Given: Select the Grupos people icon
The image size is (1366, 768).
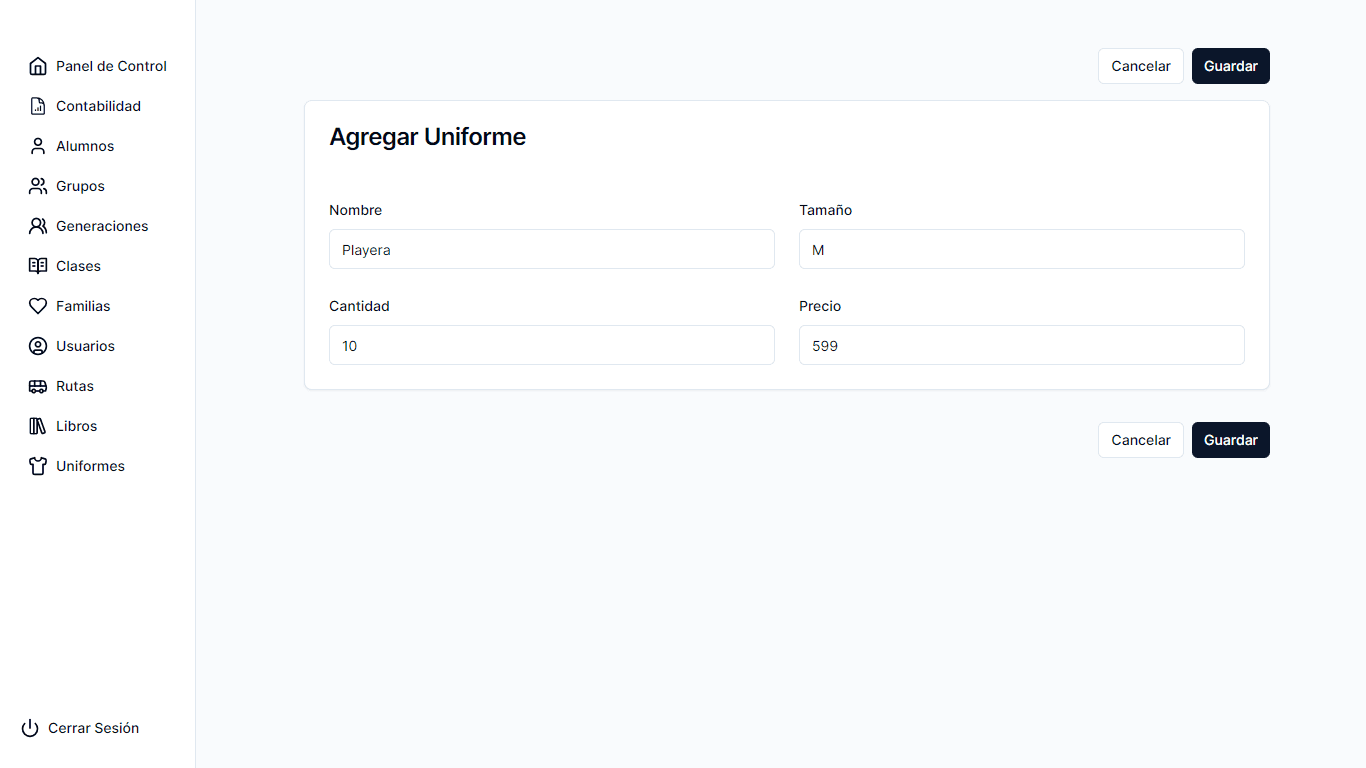Looking at the screenshot, I should point(38,186).
